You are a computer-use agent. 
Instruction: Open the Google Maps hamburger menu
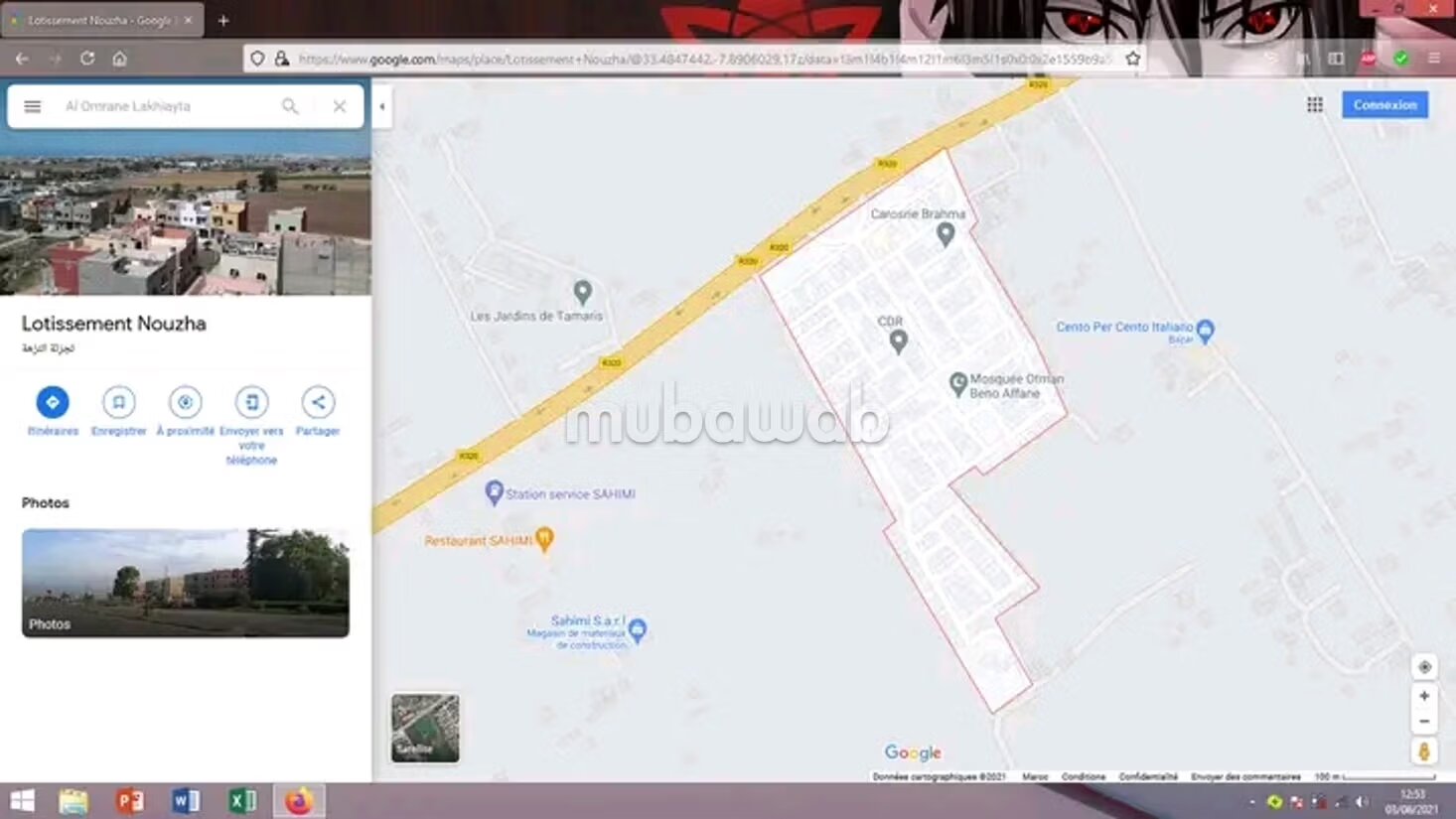tap(33, 106)
